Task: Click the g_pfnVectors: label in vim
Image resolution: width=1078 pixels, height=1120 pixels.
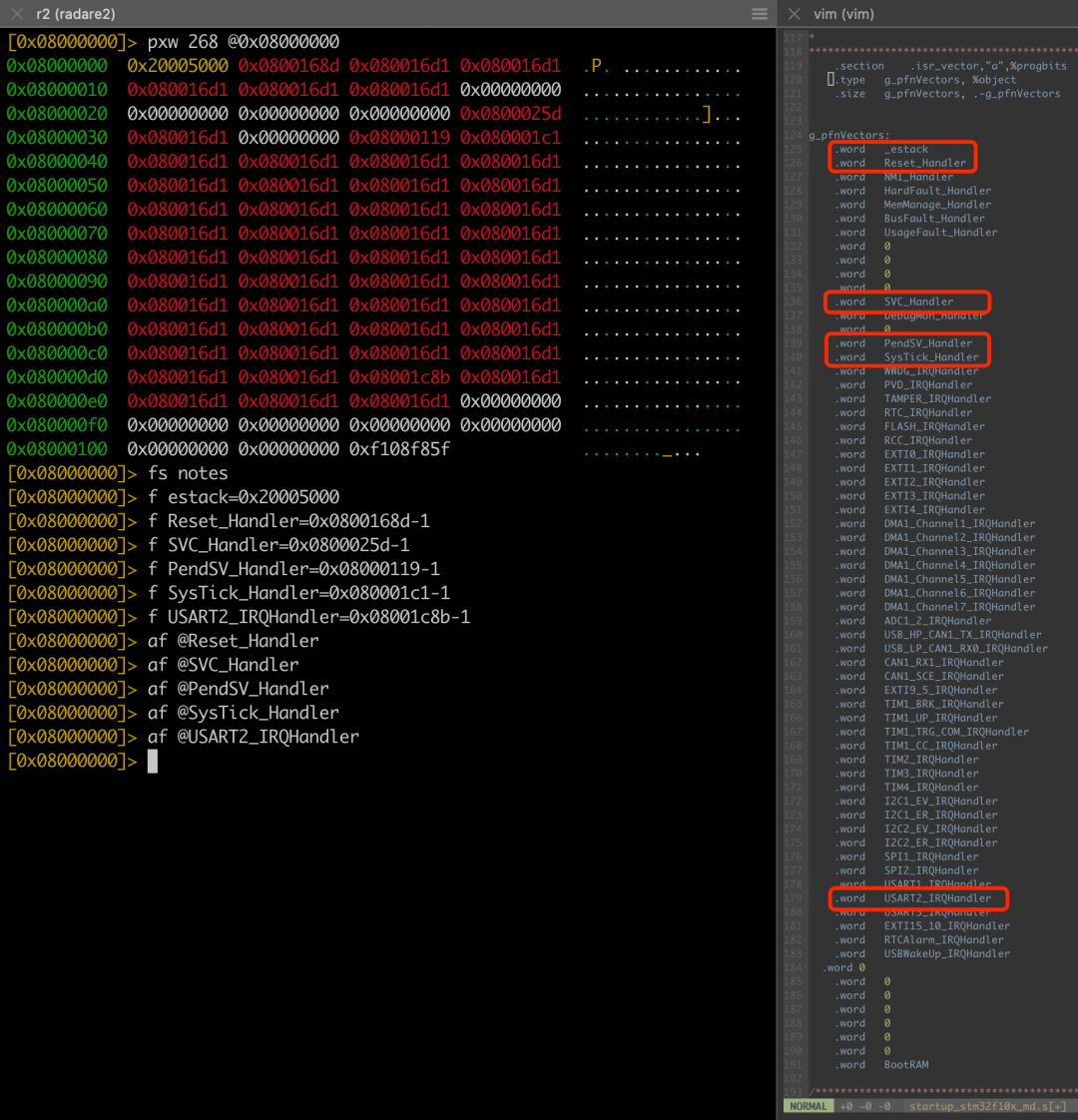Action: pos(848,135)
